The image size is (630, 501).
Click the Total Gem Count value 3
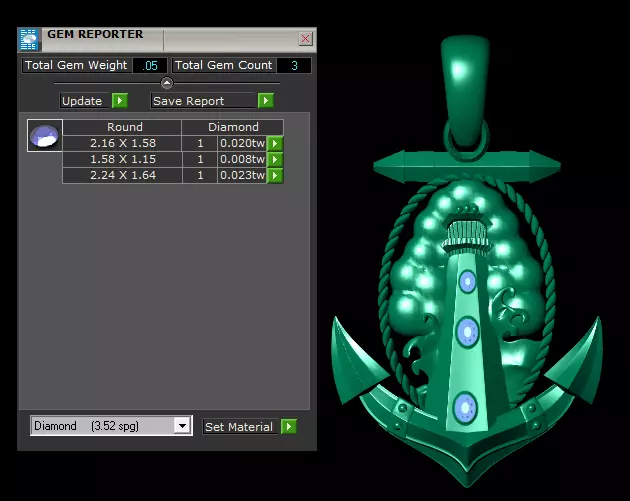click(x=294, y=65)
